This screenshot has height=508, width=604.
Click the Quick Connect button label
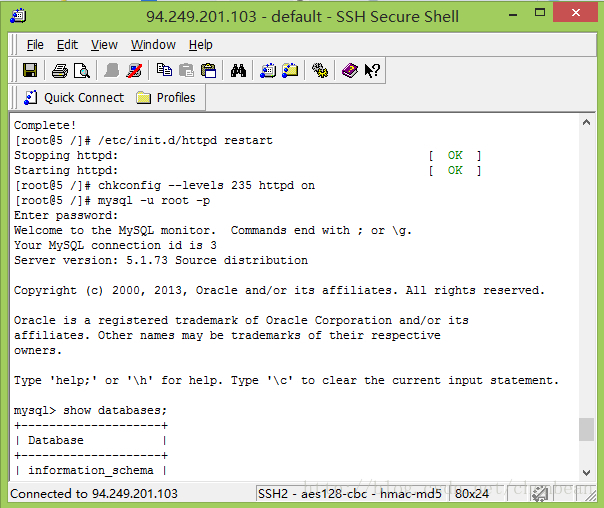click(84, 98)
